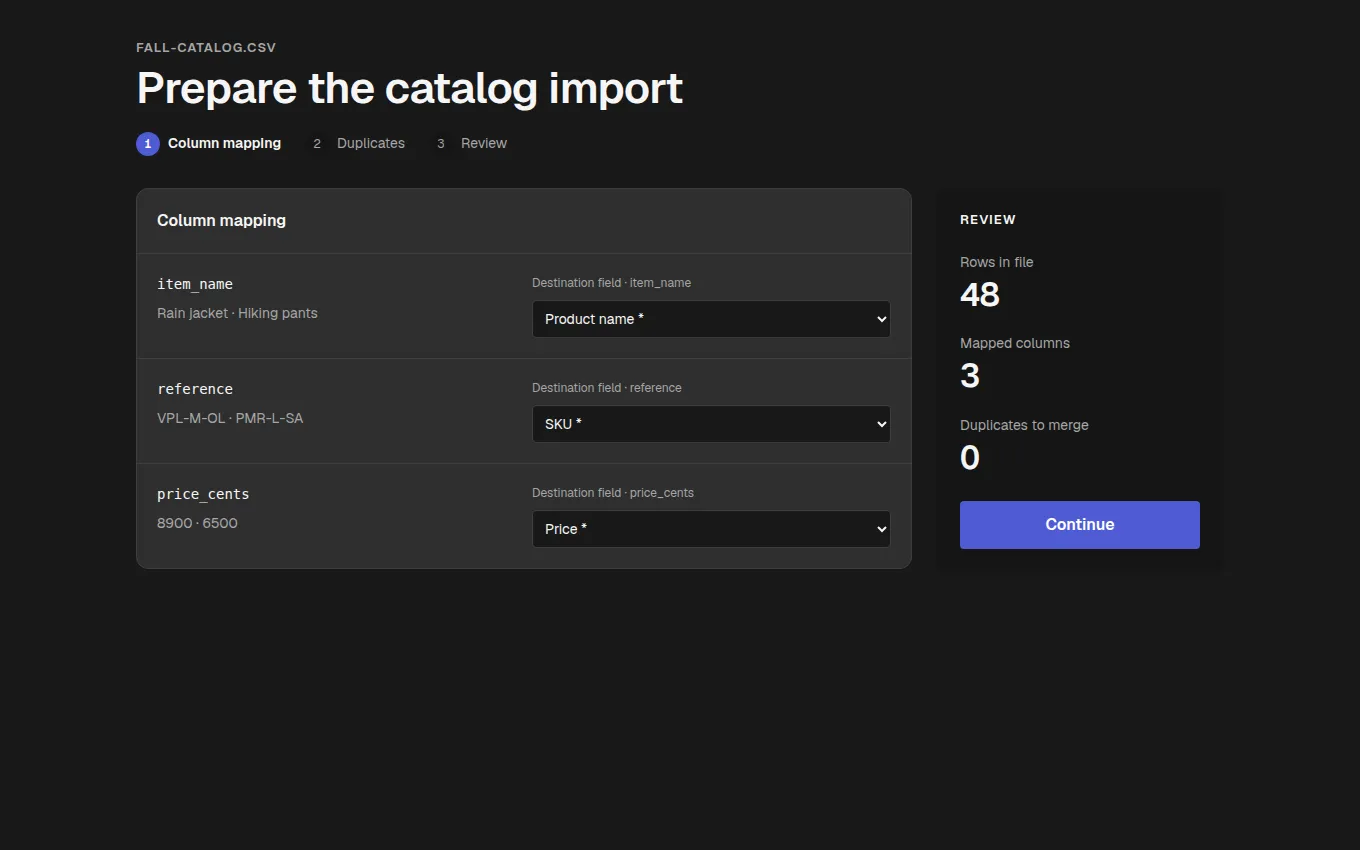Click the "Duplicates to merge" count 0
This screenshot has height=850, width=1360.
coord(970,458)
